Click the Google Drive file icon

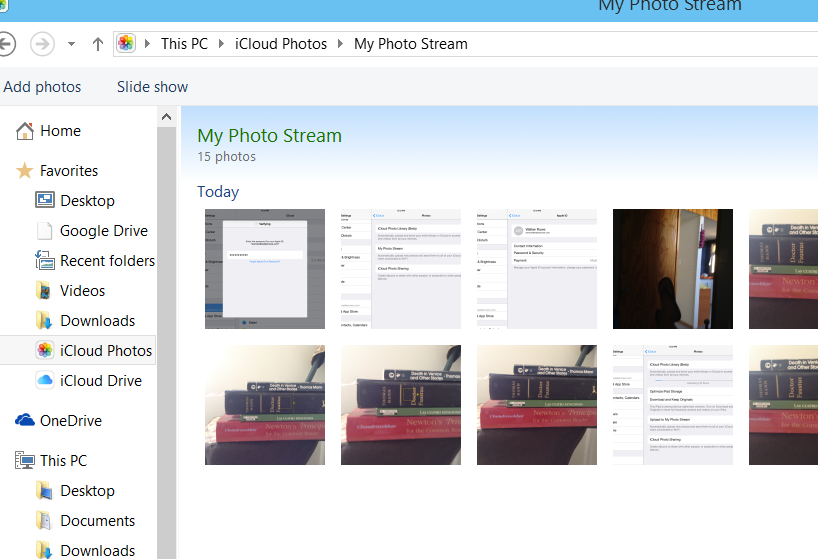(x=44, y=230)
